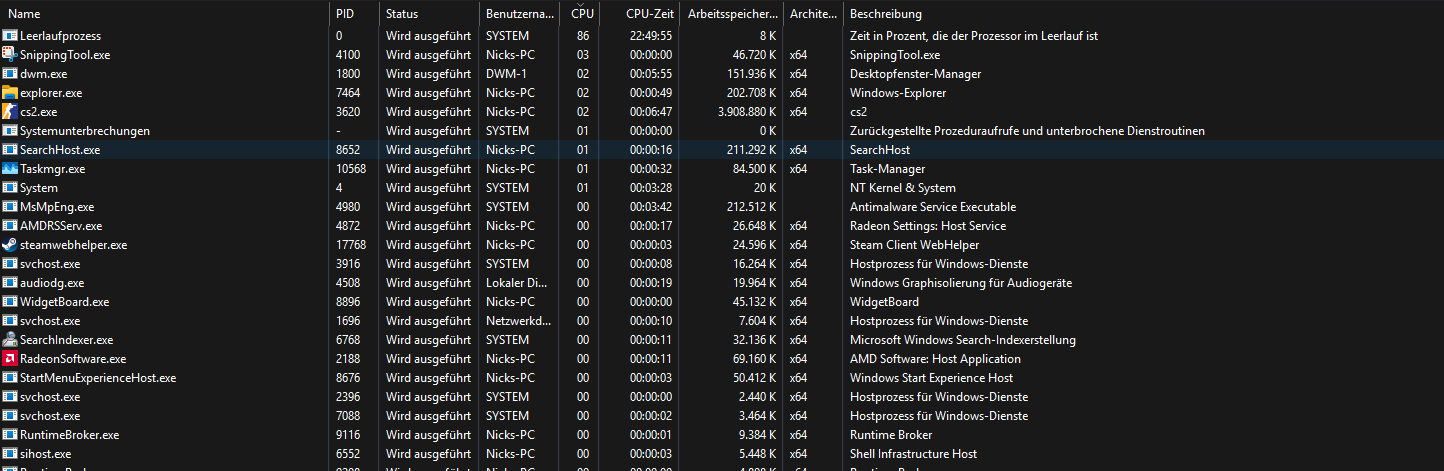Click the RuntimeBroker.exe process icon

(10, 435)
